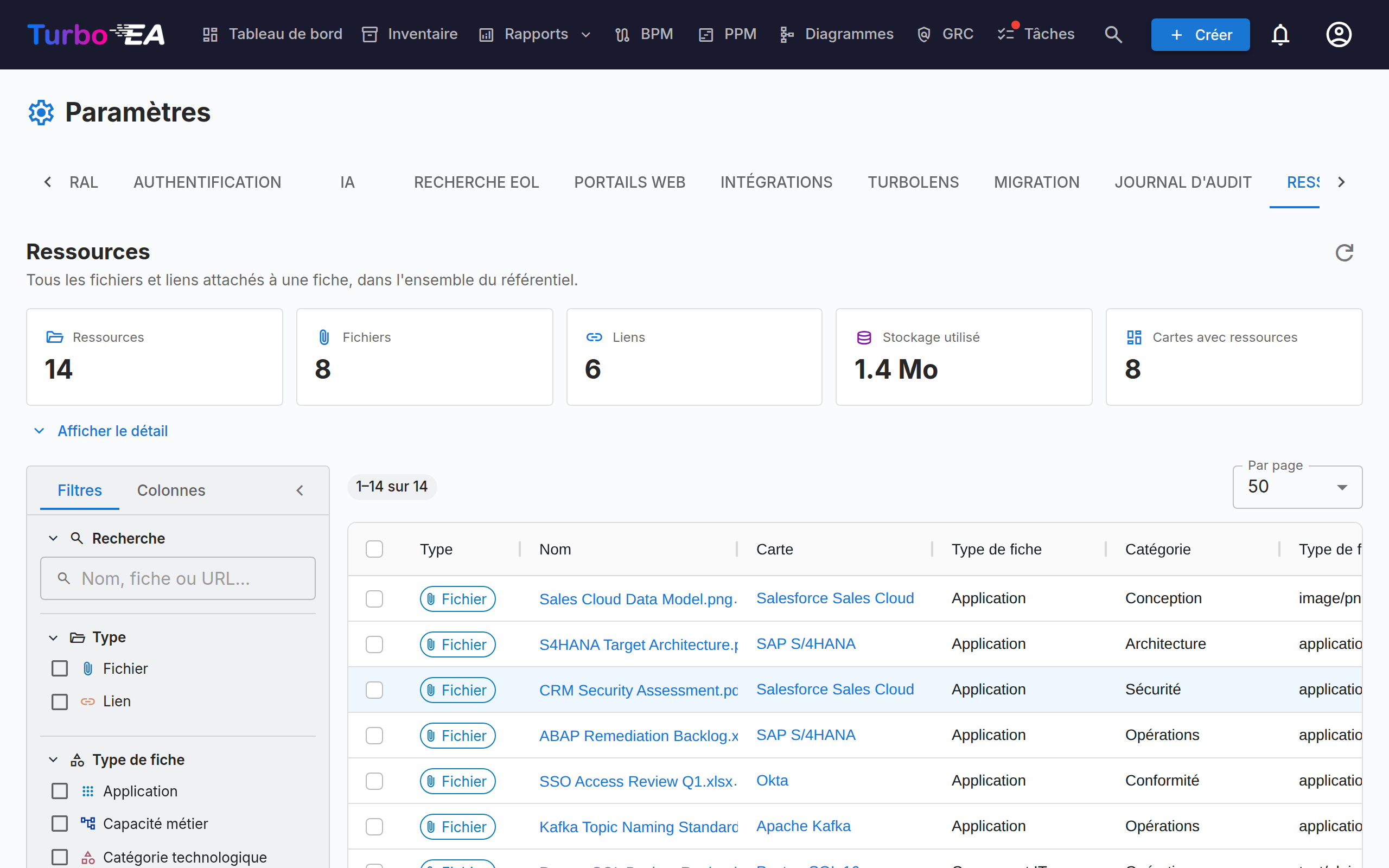The image size is (1389, 868).
Task: Open the Par page 50 dropdown
Action: pyautogui.click(x=1297, y=487)
